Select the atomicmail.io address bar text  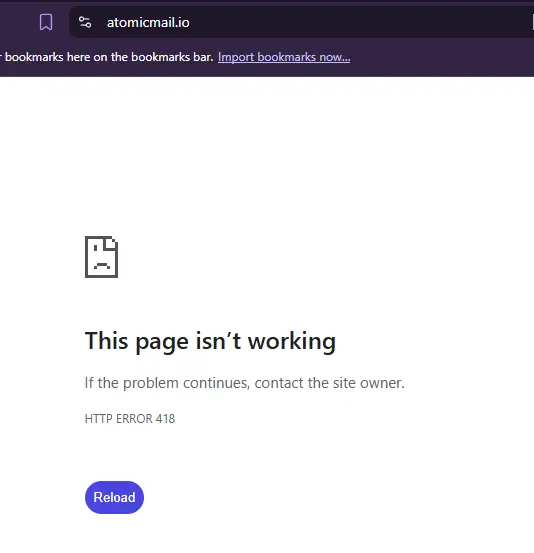pos(148,23)
